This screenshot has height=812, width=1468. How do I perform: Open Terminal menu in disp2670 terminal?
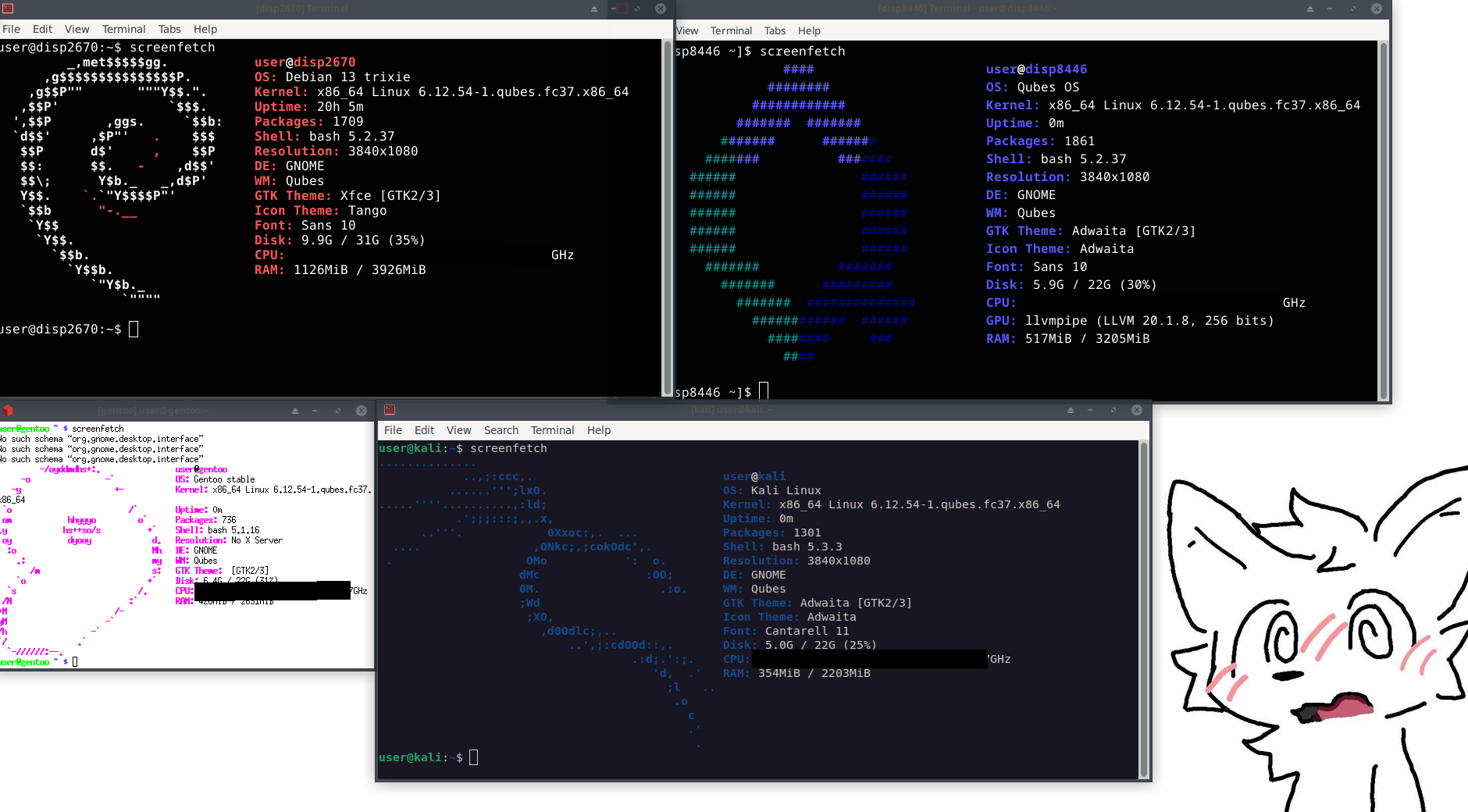coord(123,29)
